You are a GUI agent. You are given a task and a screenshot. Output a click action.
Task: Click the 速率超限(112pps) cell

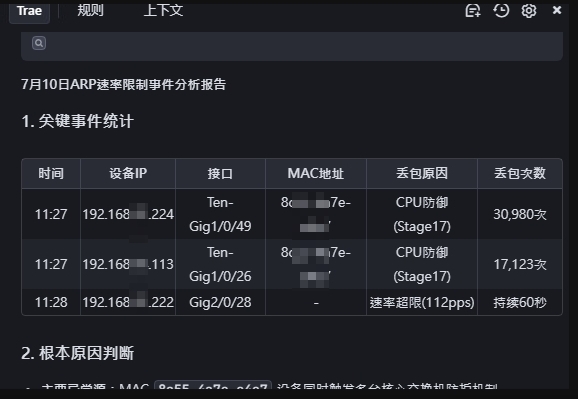click(x=422, y=302)
